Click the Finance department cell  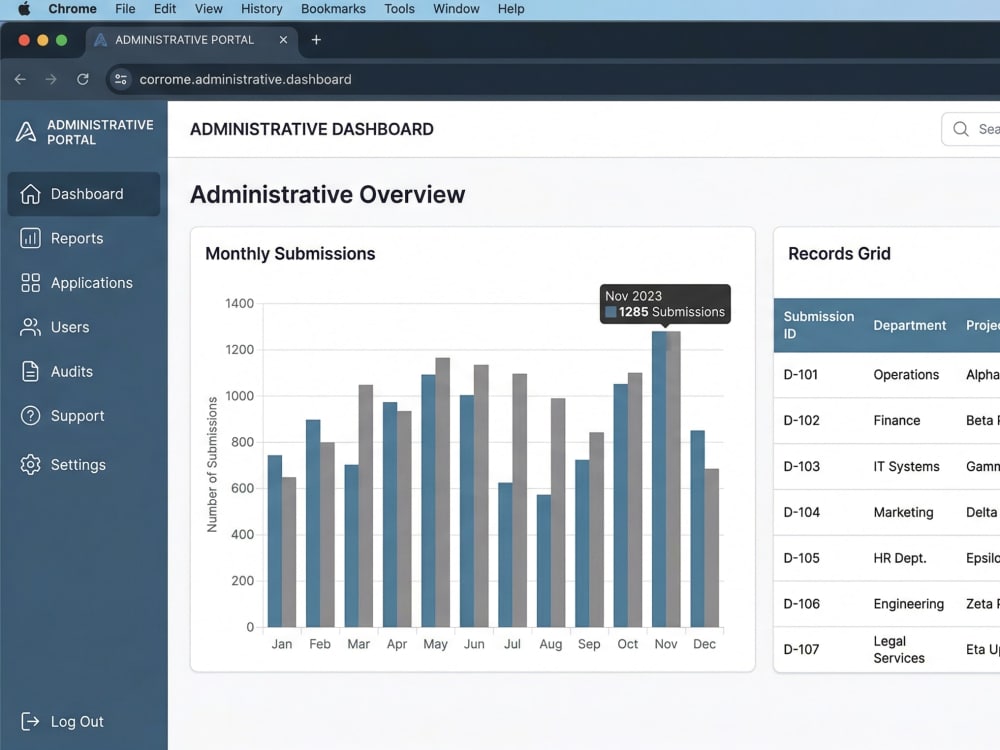(897, 420)
